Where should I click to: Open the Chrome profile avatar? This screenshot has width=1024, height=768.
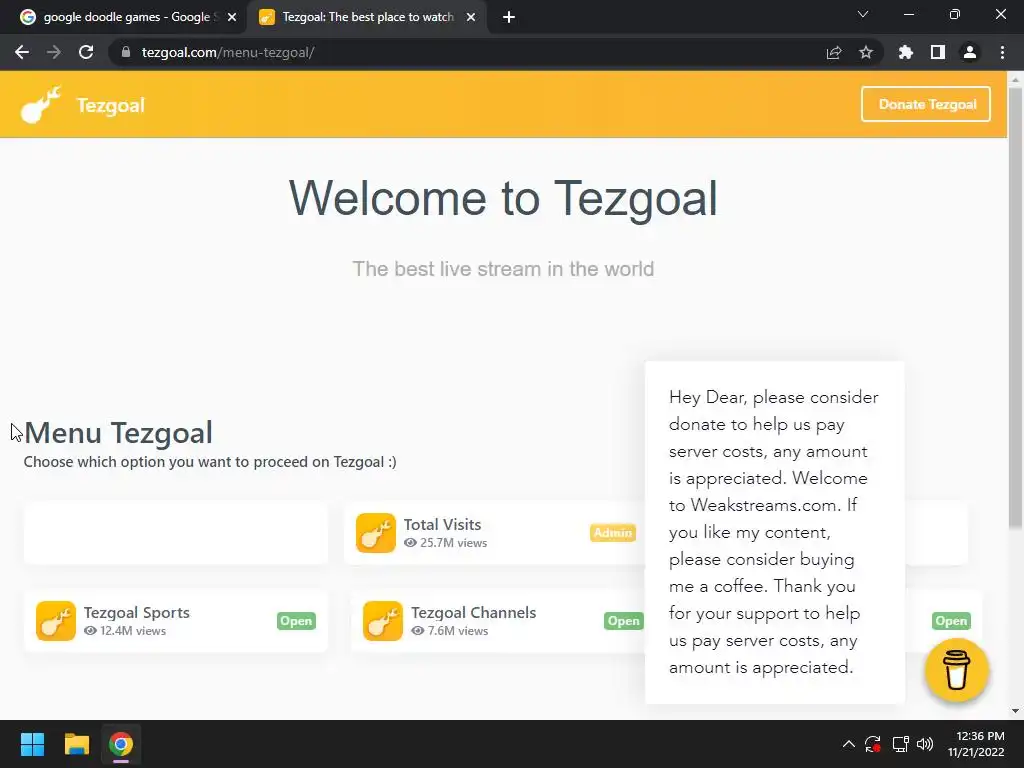[x=970, y=52]
